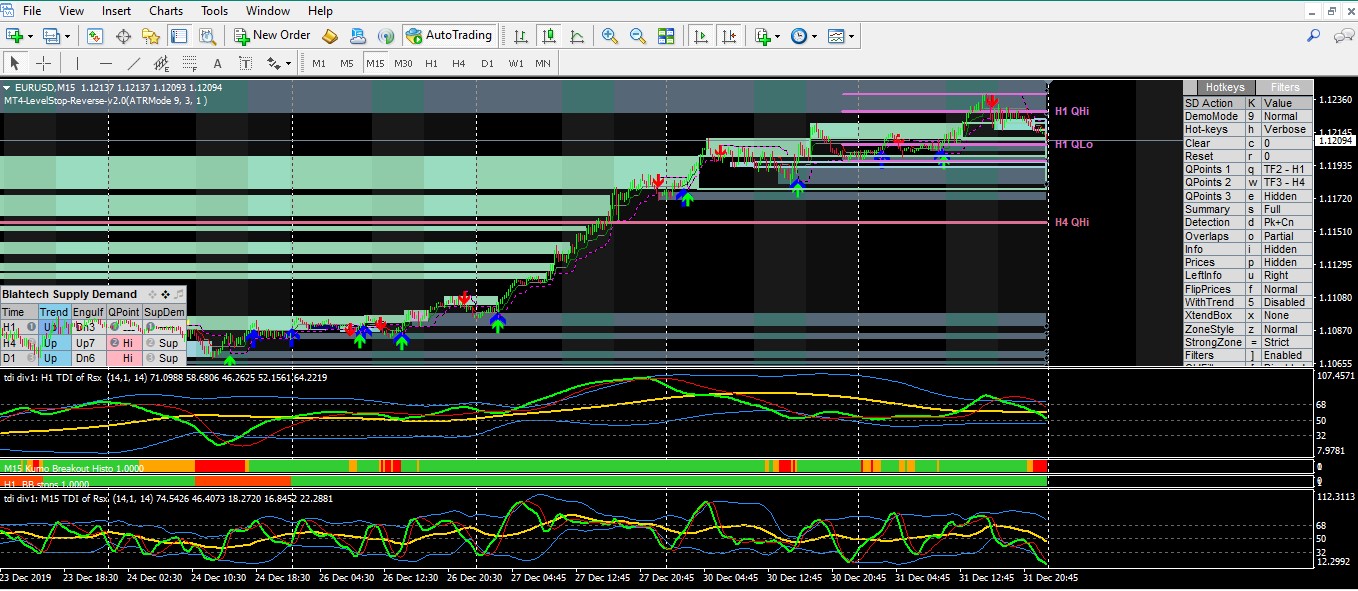This screenshot has height=591, width=1358.
Task: Switch to the H4 timeframe
Action: (x=458, y=63)
